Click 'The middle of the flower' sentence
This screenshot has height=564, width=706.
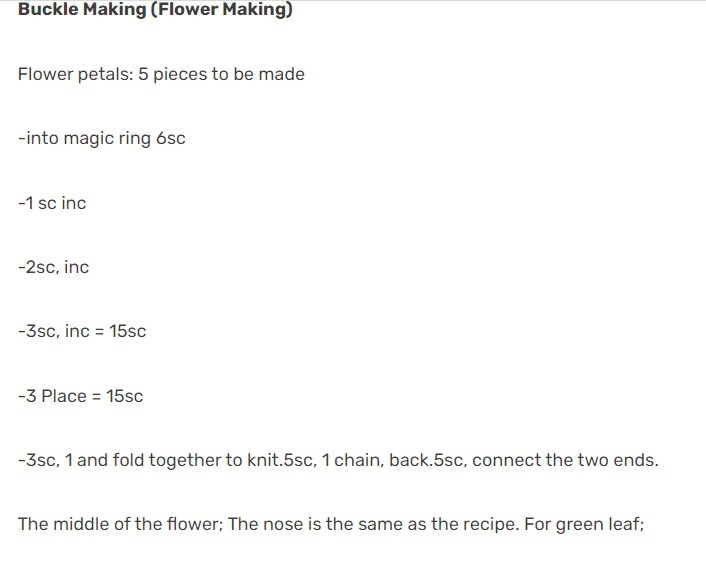click(x=121, y=524)
